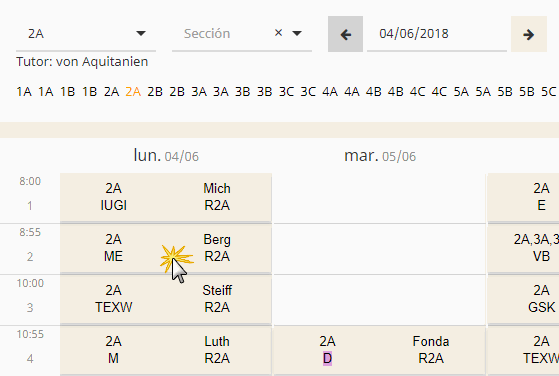Open the M lesson with Luth

tap(166, 350)
